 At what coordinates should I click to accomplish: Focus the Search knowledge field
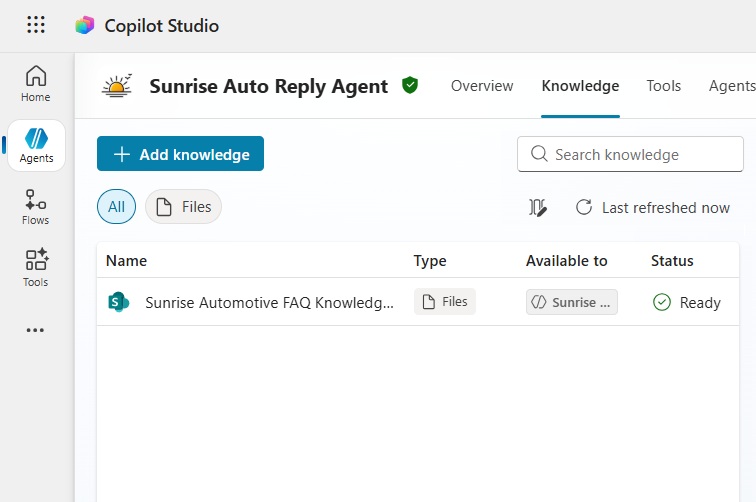click(640, 154)
